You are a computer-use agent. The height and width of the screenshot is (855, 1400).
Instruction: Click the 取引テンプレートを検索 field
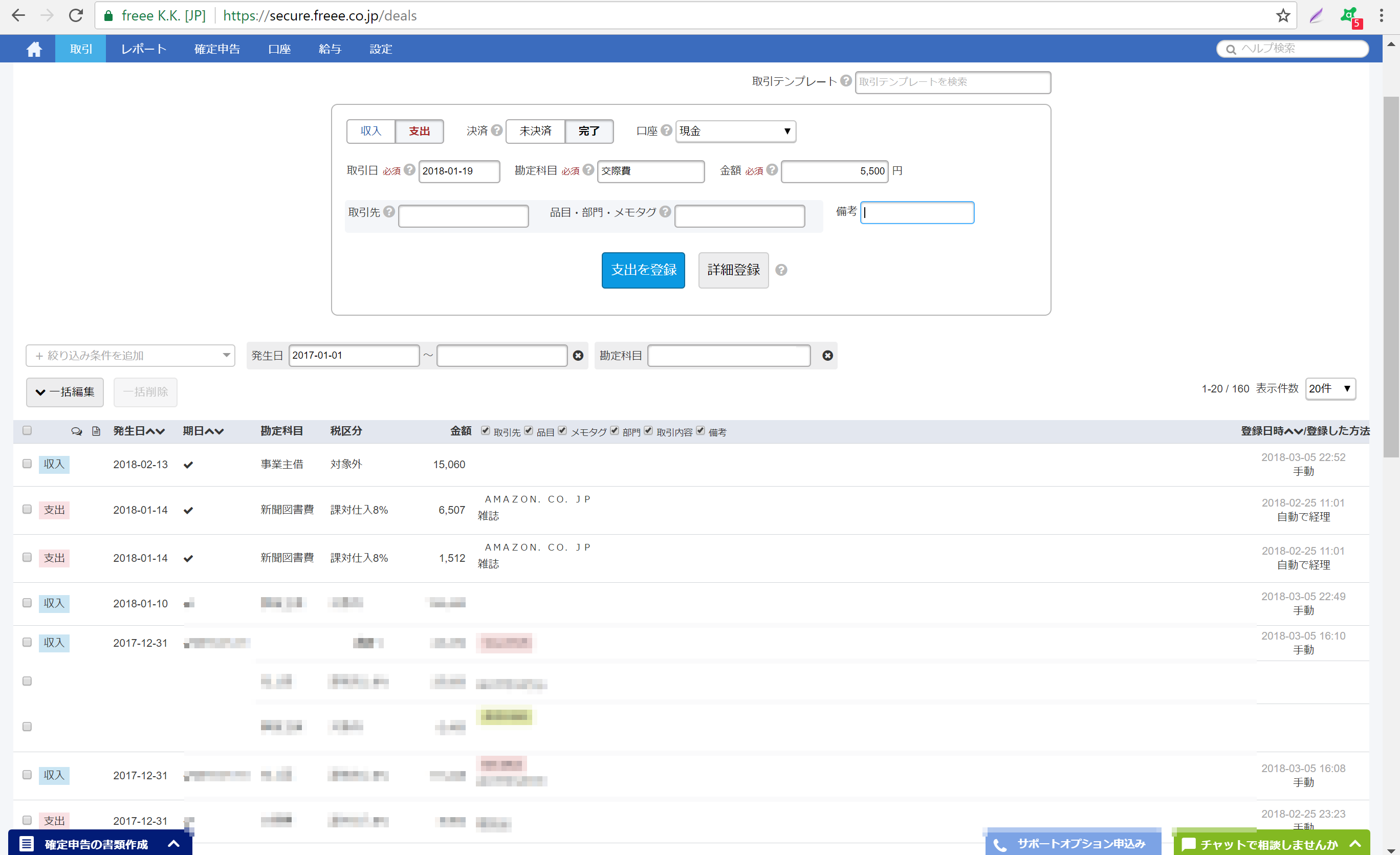coord(953,82)
